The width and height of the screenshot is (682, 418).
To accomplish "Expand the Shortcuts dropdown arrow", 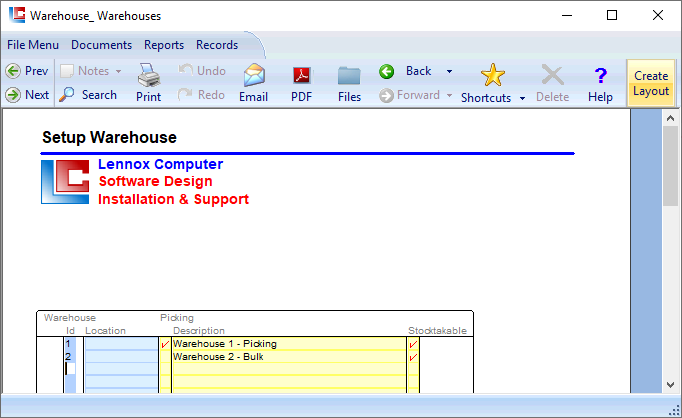I will pos(522,98).
